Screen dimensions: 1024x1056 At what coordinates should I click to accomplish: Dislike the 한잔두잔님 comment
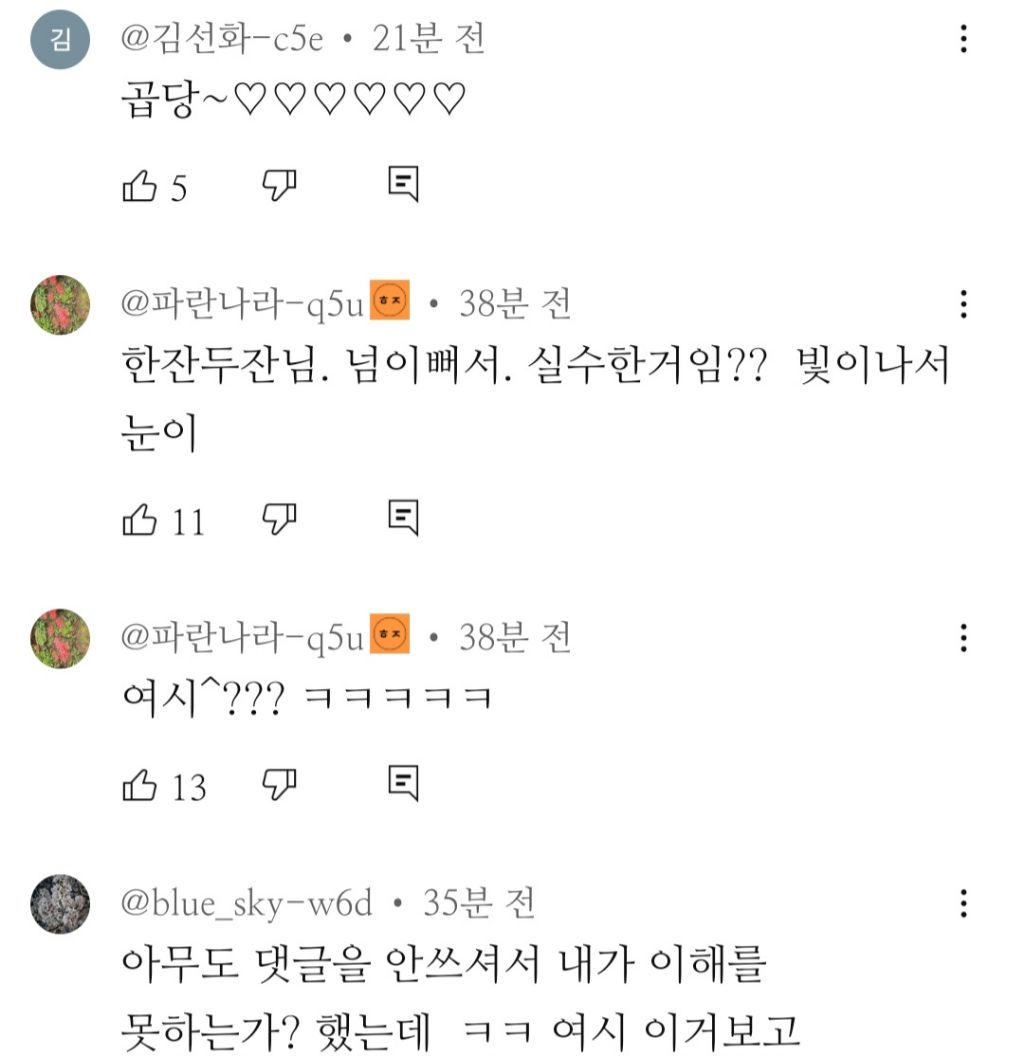tap(281, 518)
